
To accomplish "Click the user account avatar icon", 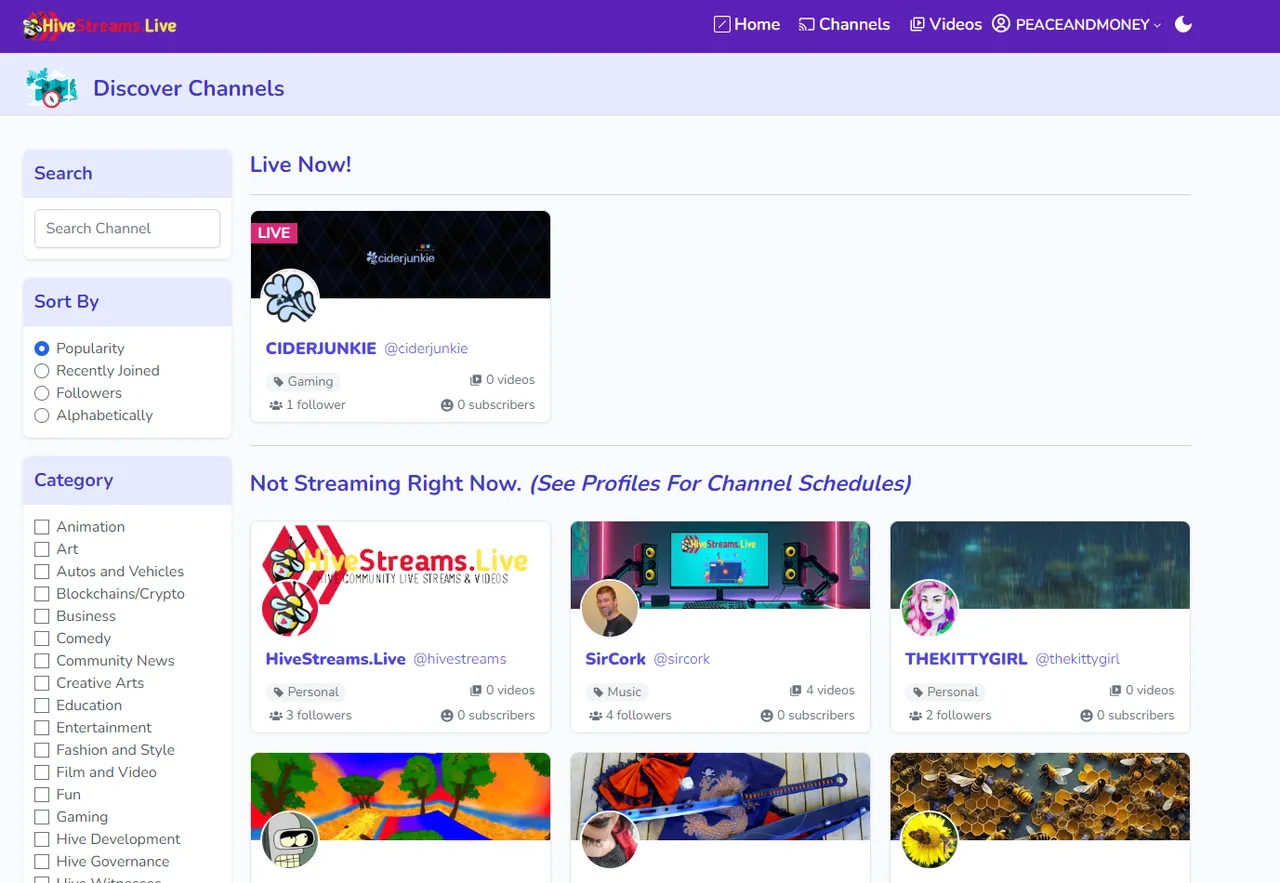I will [1001, 24].
